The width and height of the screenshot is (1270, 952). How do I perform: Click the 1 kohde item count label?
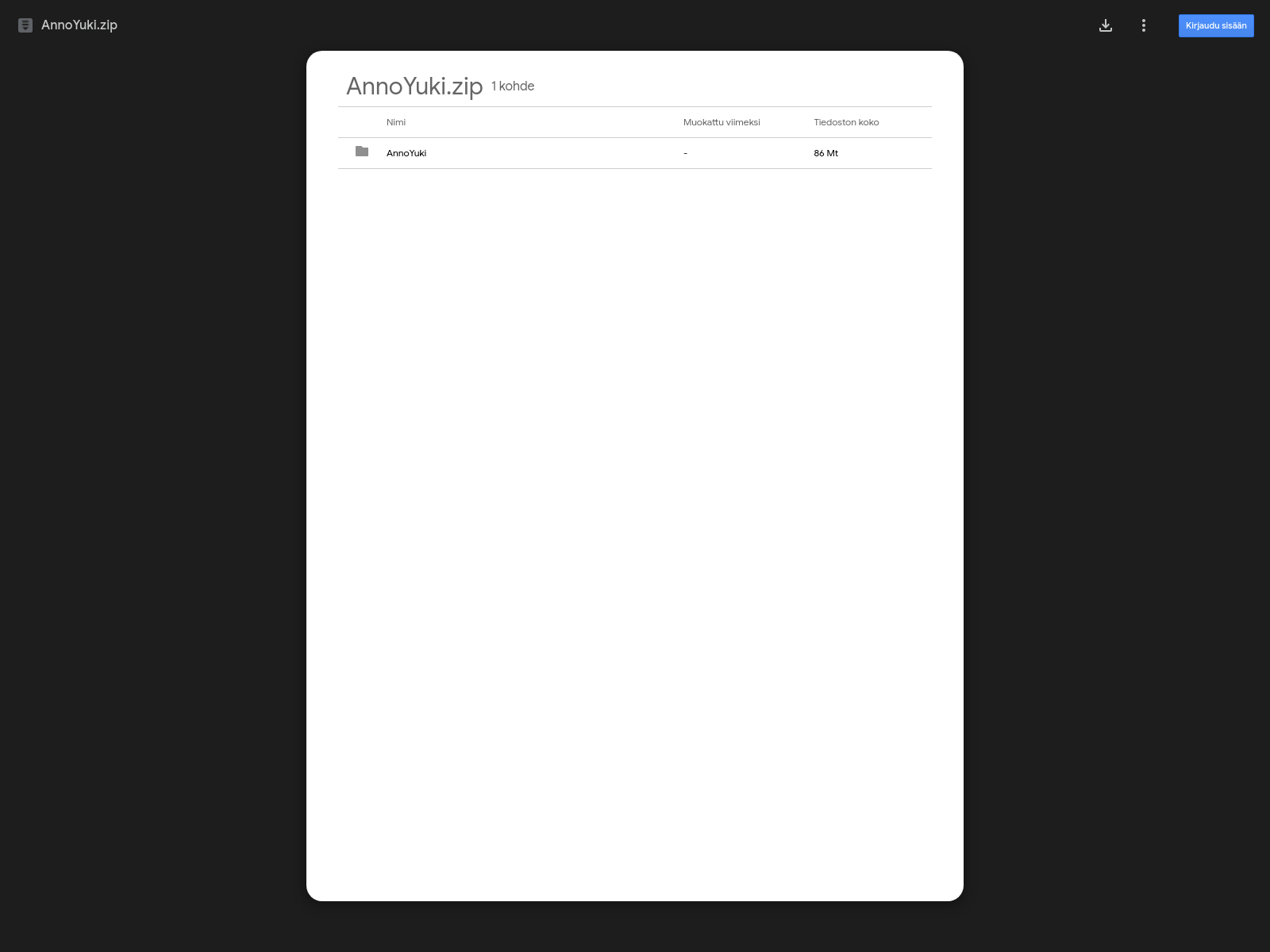(513, 86)
